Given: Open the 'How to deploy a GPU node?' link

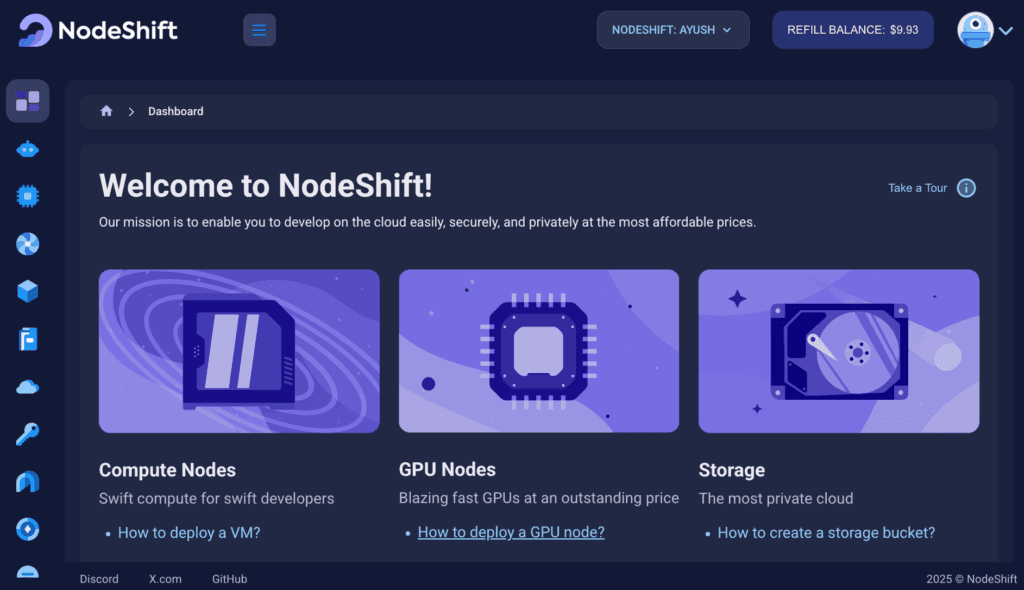Looking at the screenshot, I should (x=511, y=532).
